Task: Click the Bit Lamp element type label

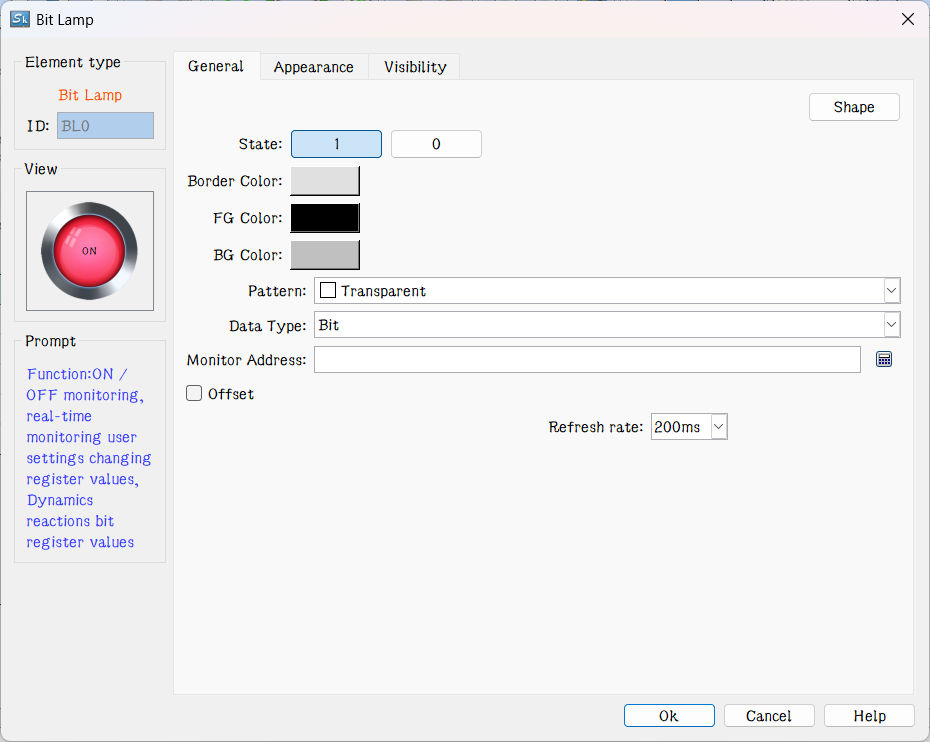Action: click(x=89, y=96)
